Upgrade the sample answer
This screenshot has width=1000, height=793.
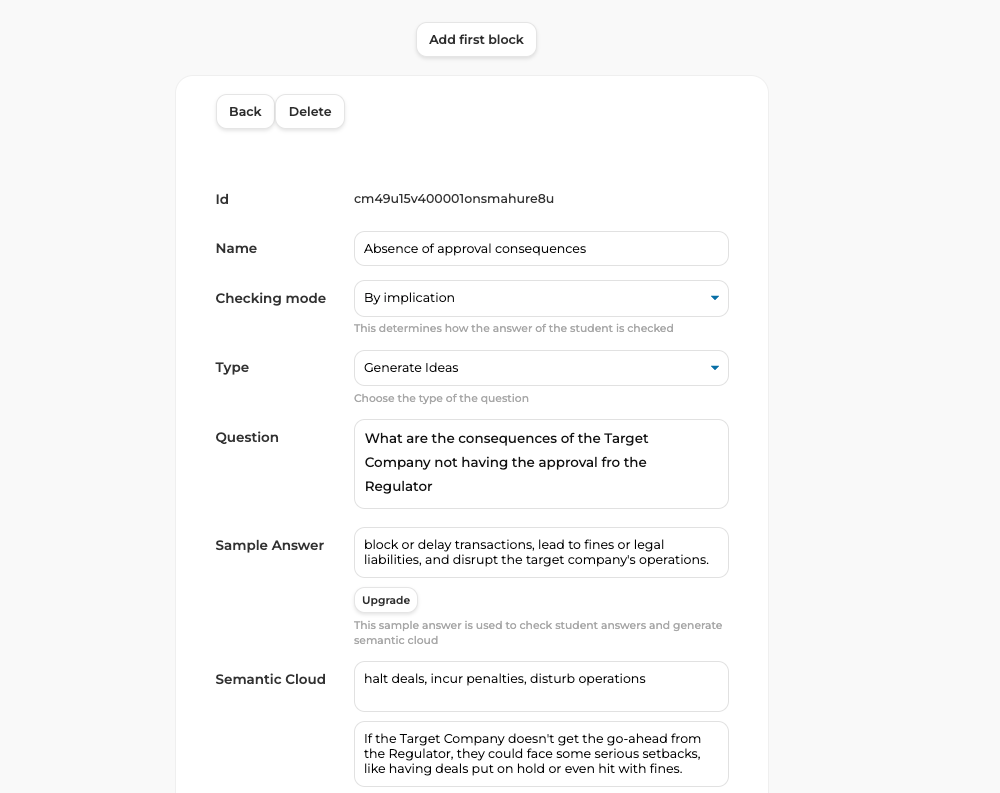pos(386,600)
